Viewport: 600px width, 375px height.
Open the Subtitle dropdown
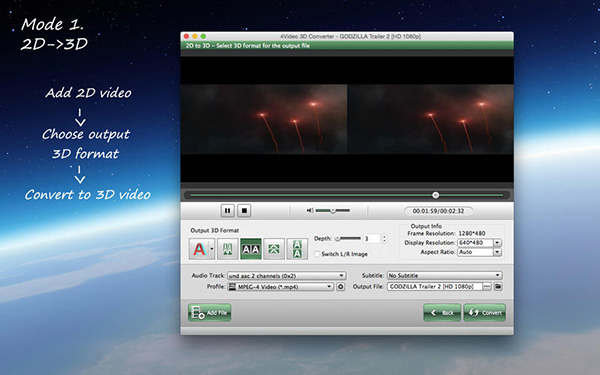pos(444,276)
